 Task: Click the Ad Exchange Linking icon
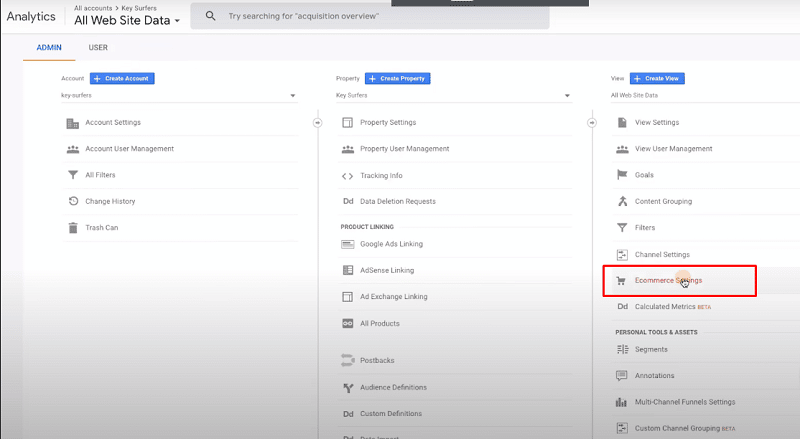pyautogui.click(x=347, y=297)
